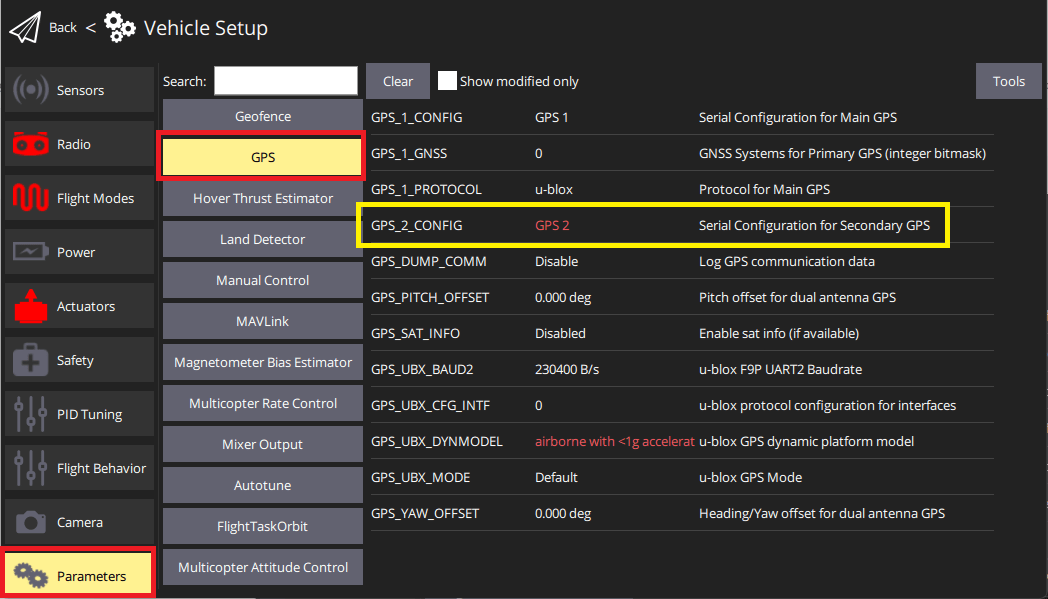Click the Clear search button
Viewport: 1048px width, 599px height.
(397, 81)
